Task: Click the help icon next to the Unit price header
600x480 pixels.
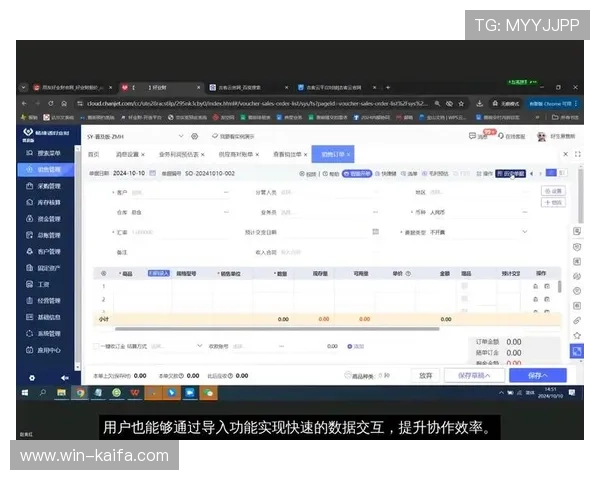Action: tap(408, 274)
